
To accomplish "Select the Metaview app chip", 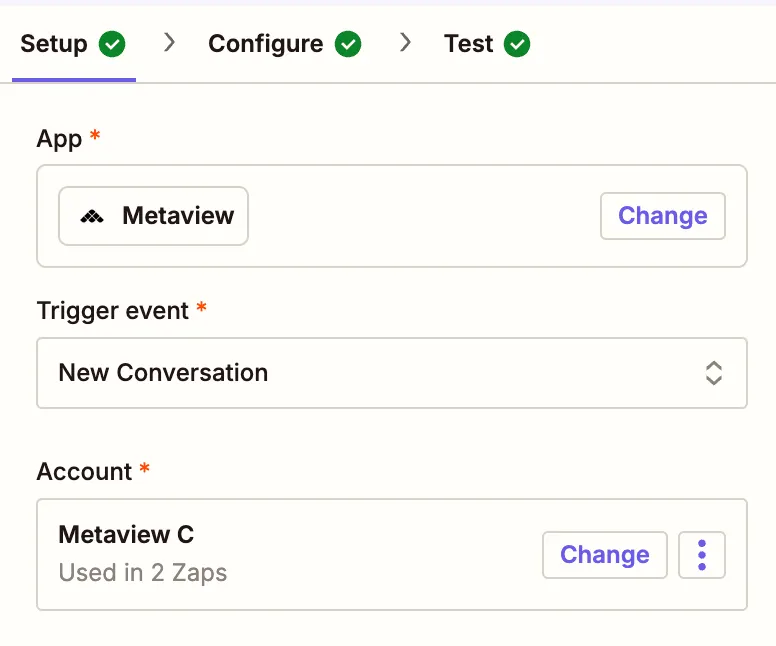I will point(153,216).
